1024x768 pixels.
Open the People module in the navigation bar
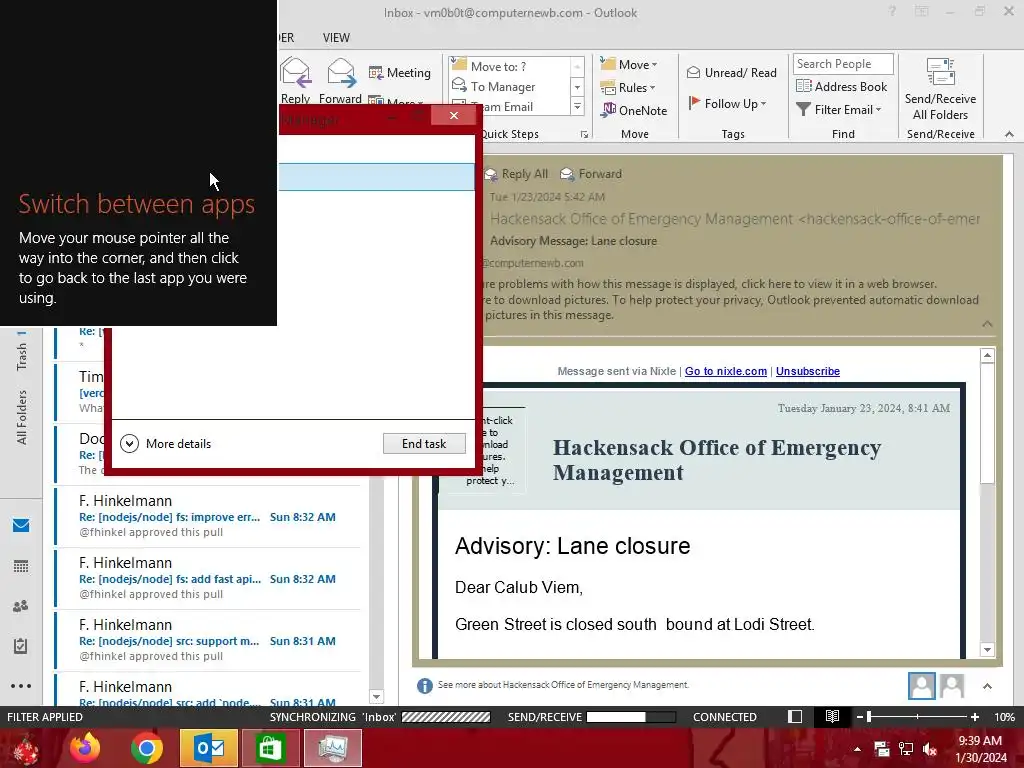tap(21, 606)
